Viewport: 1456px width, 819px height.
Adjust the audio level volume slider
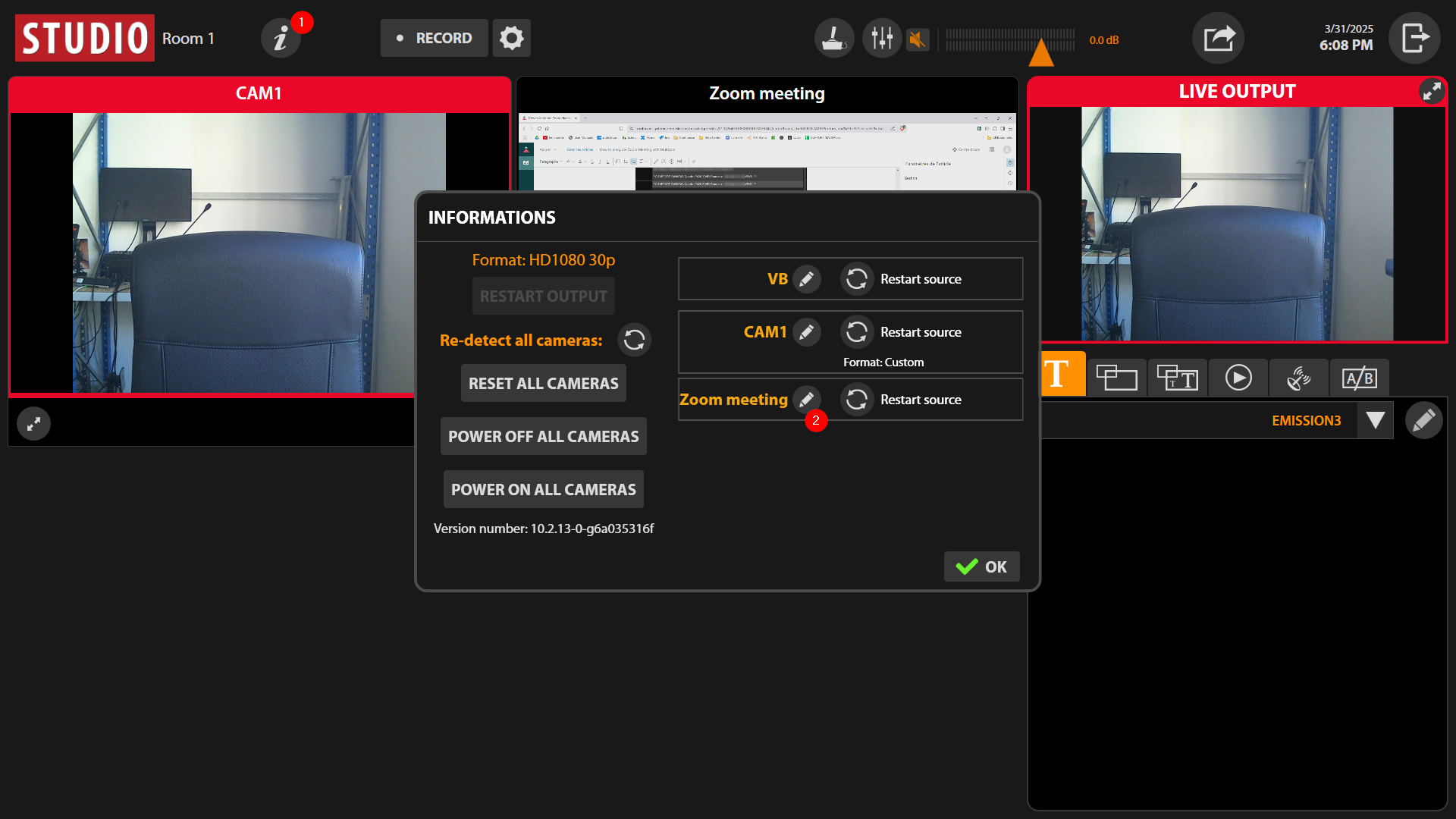pyautogui.click(x=1041, y=52)
